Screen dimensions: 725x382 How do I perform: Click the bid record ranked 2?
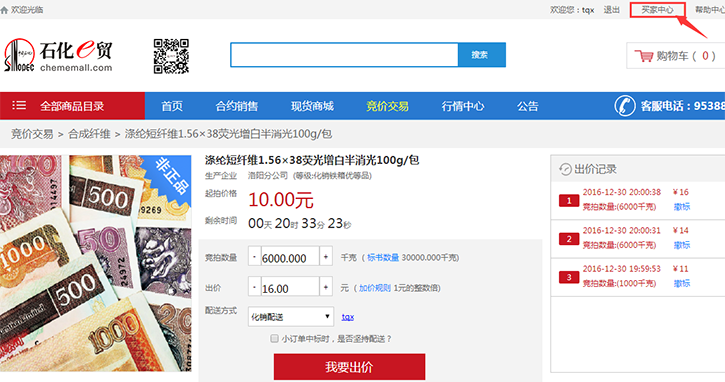[638, 239]
